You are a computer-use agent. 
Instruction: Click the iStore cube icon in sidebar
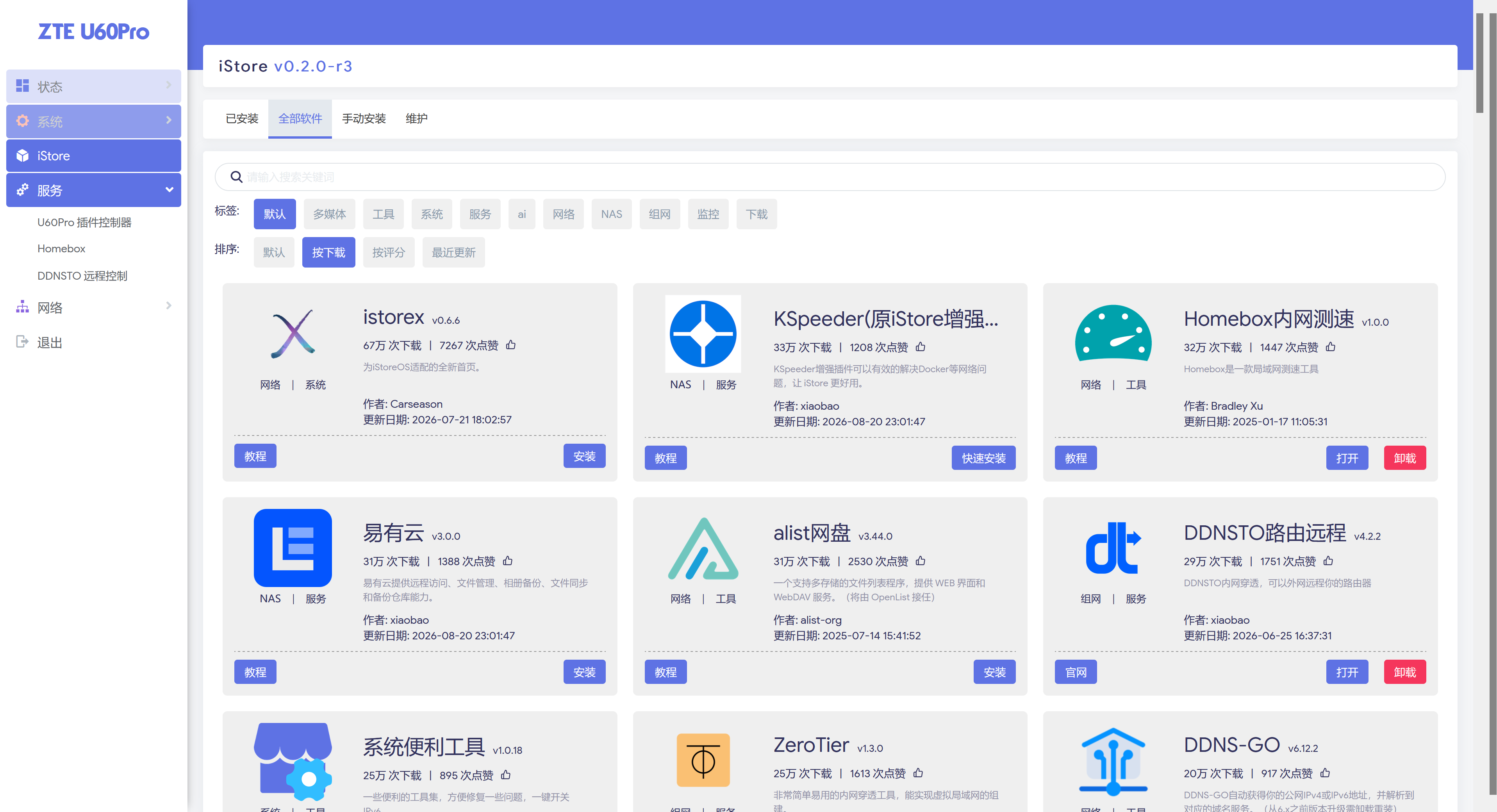coord(22,156)
